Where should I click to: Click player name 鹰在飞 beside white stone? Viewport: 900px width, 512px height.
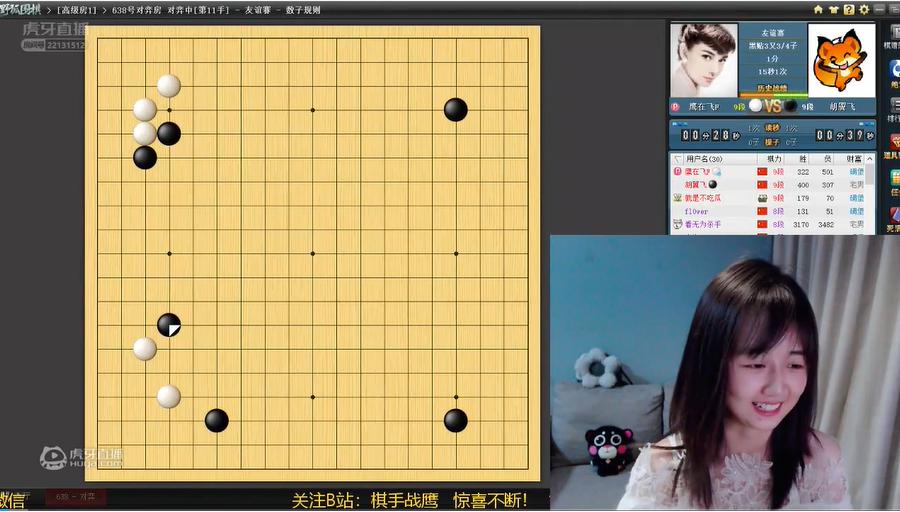tap(702, 107)
